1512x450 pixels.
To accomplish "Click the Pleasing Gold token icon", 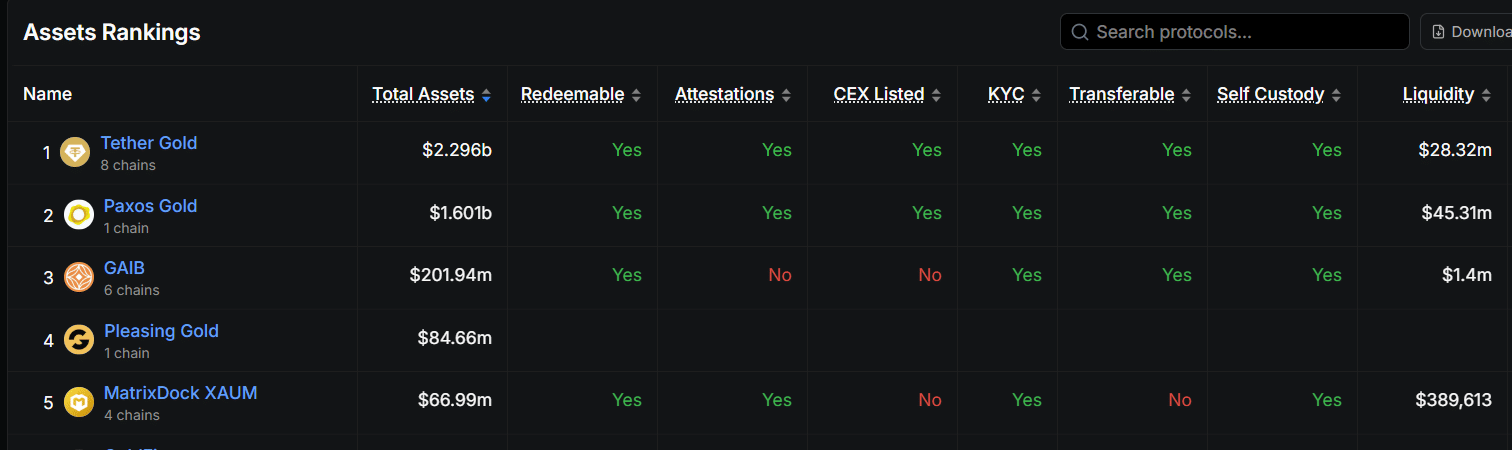I will click(78, 340).
